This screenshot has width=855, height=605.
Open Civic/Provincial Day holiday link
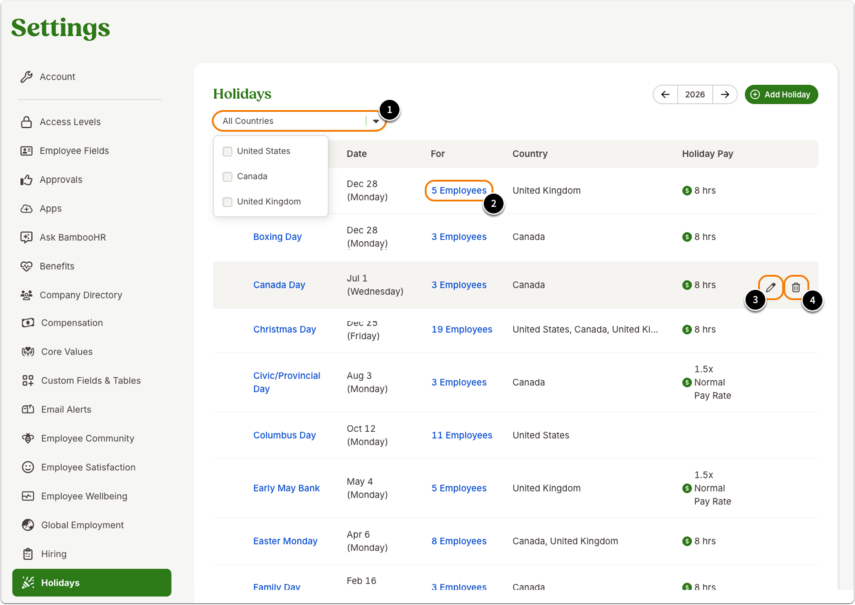[286, 382]
